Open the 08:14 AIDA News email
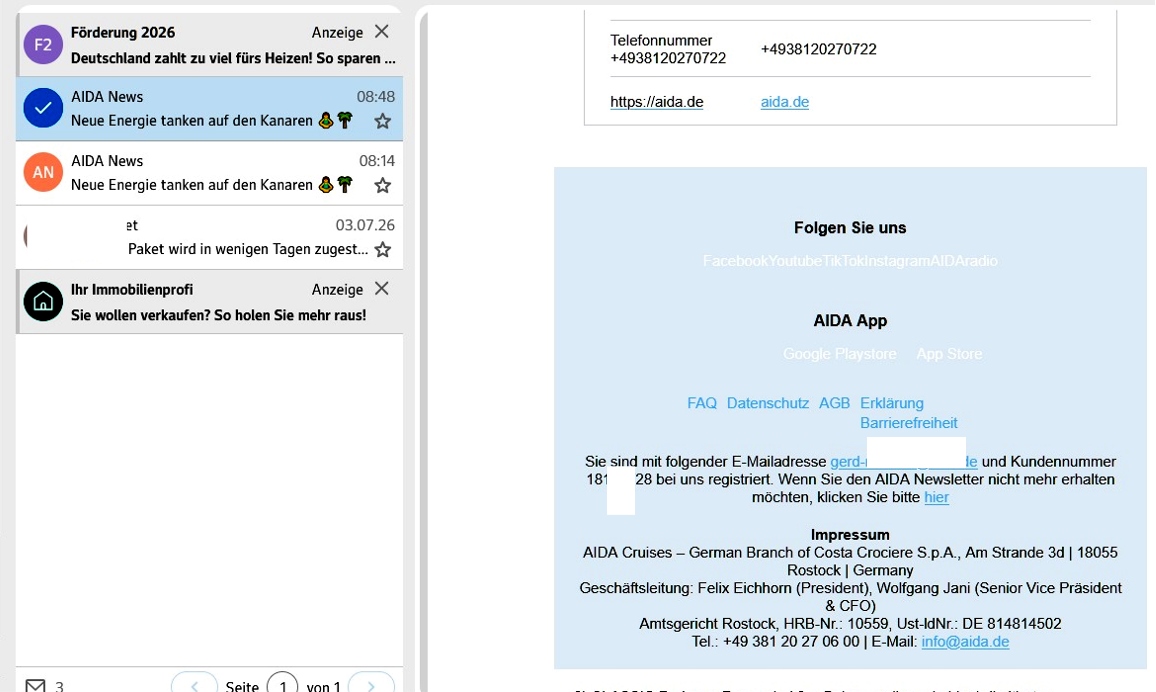The width and height of the screenshot is (1156, 692). [x=209, y=172]
